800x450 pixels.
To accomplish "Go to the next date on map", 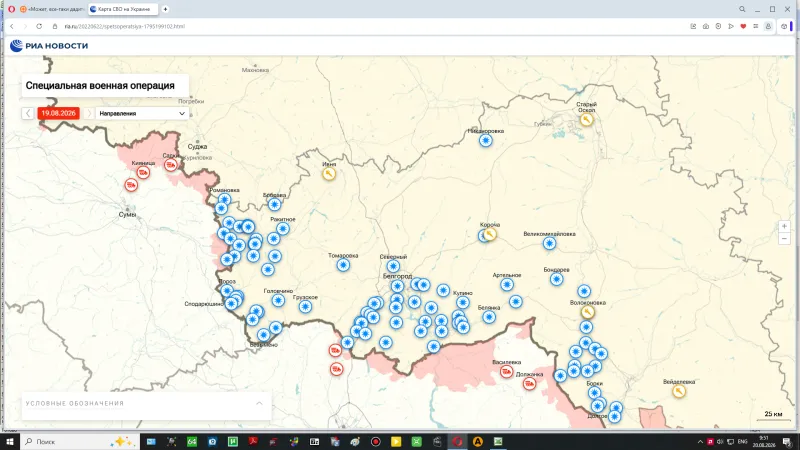I will click(89, 113).
